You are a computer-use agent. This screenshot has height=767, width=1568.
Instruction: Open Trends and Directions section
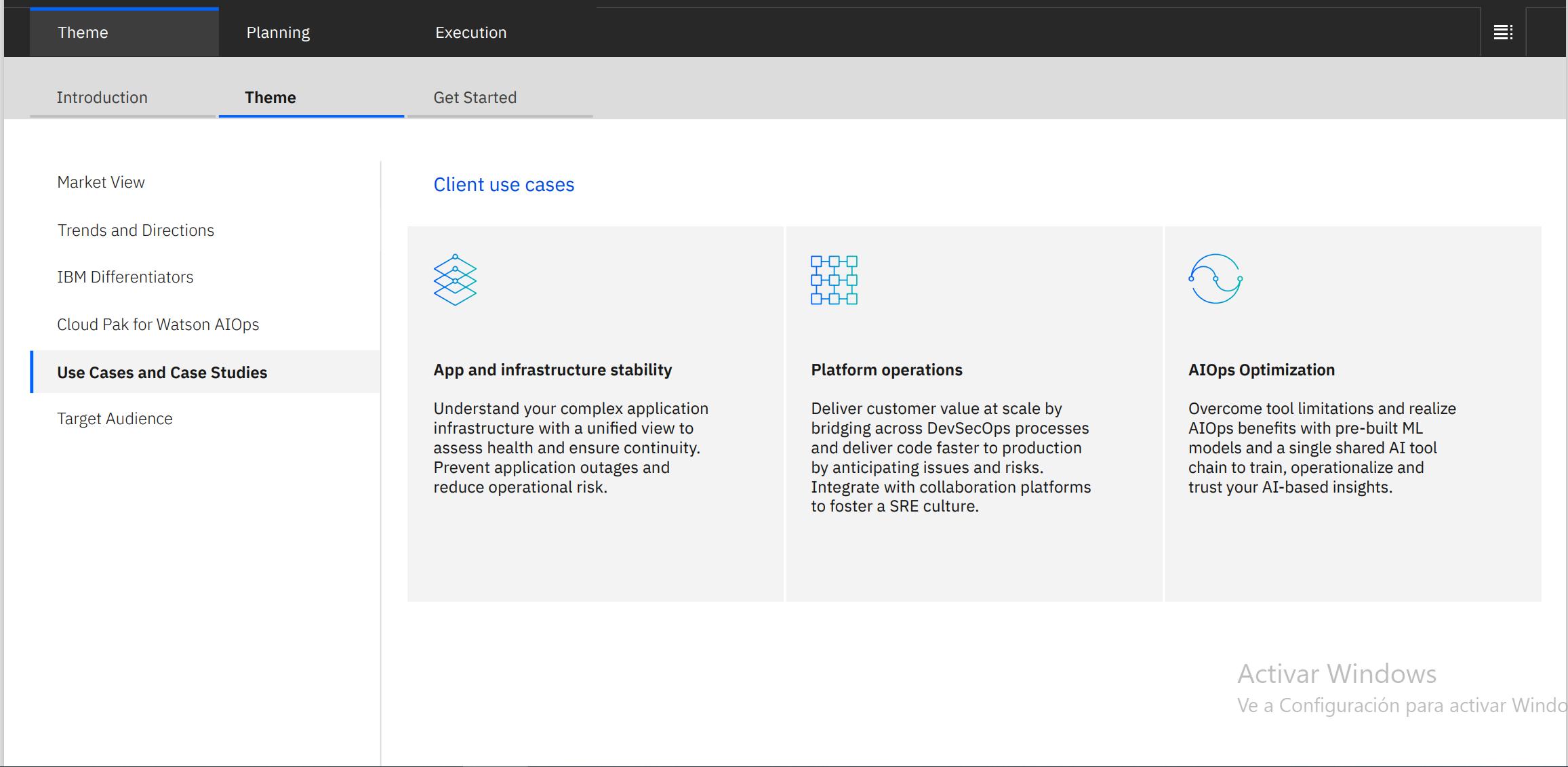click(x=136, y=230)
